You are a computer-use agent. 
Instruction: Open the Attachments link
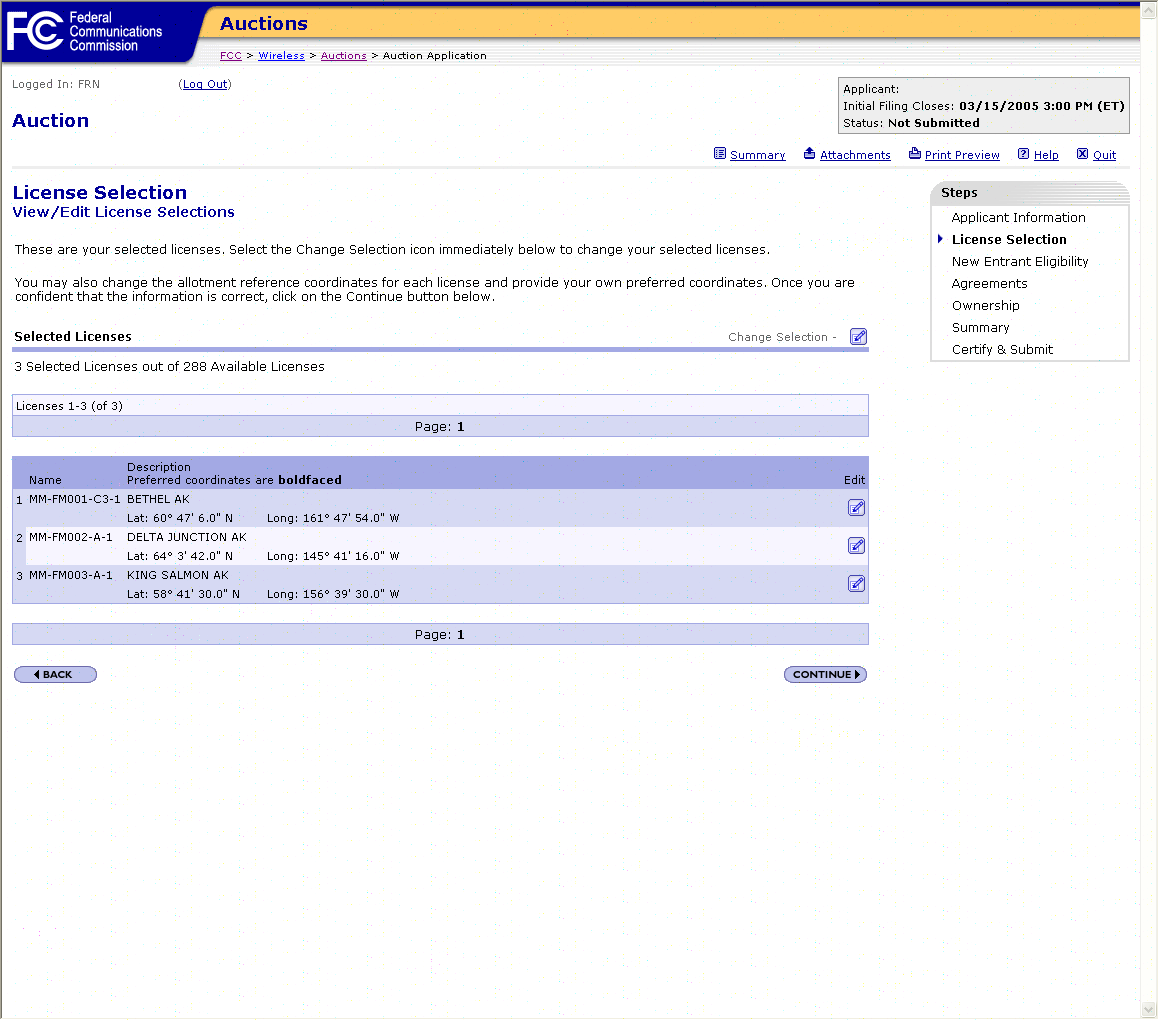pyautogui.click(x=855, y=155)
